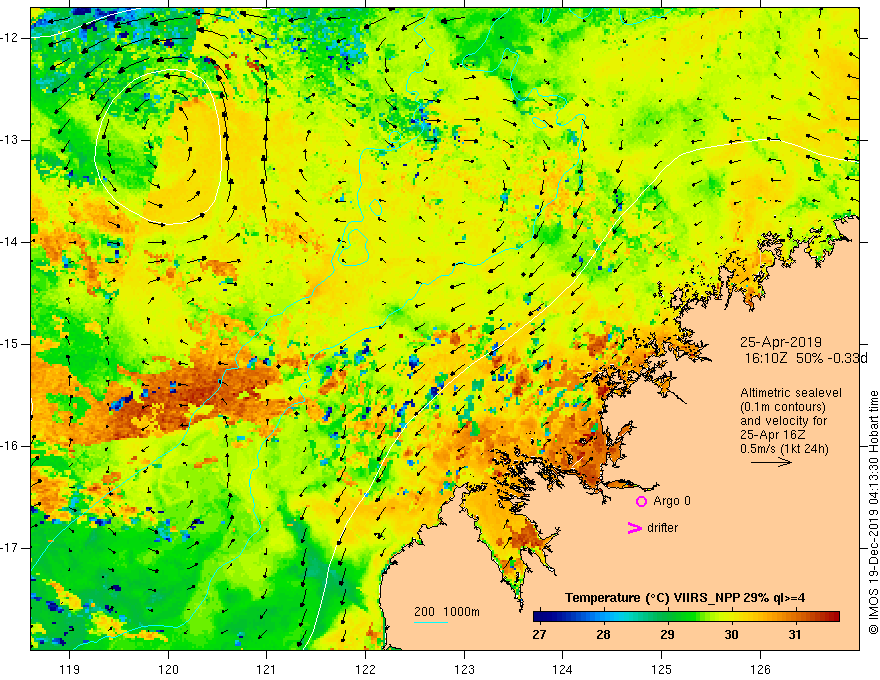Click the latitude label -15

[x=10, y=344]
